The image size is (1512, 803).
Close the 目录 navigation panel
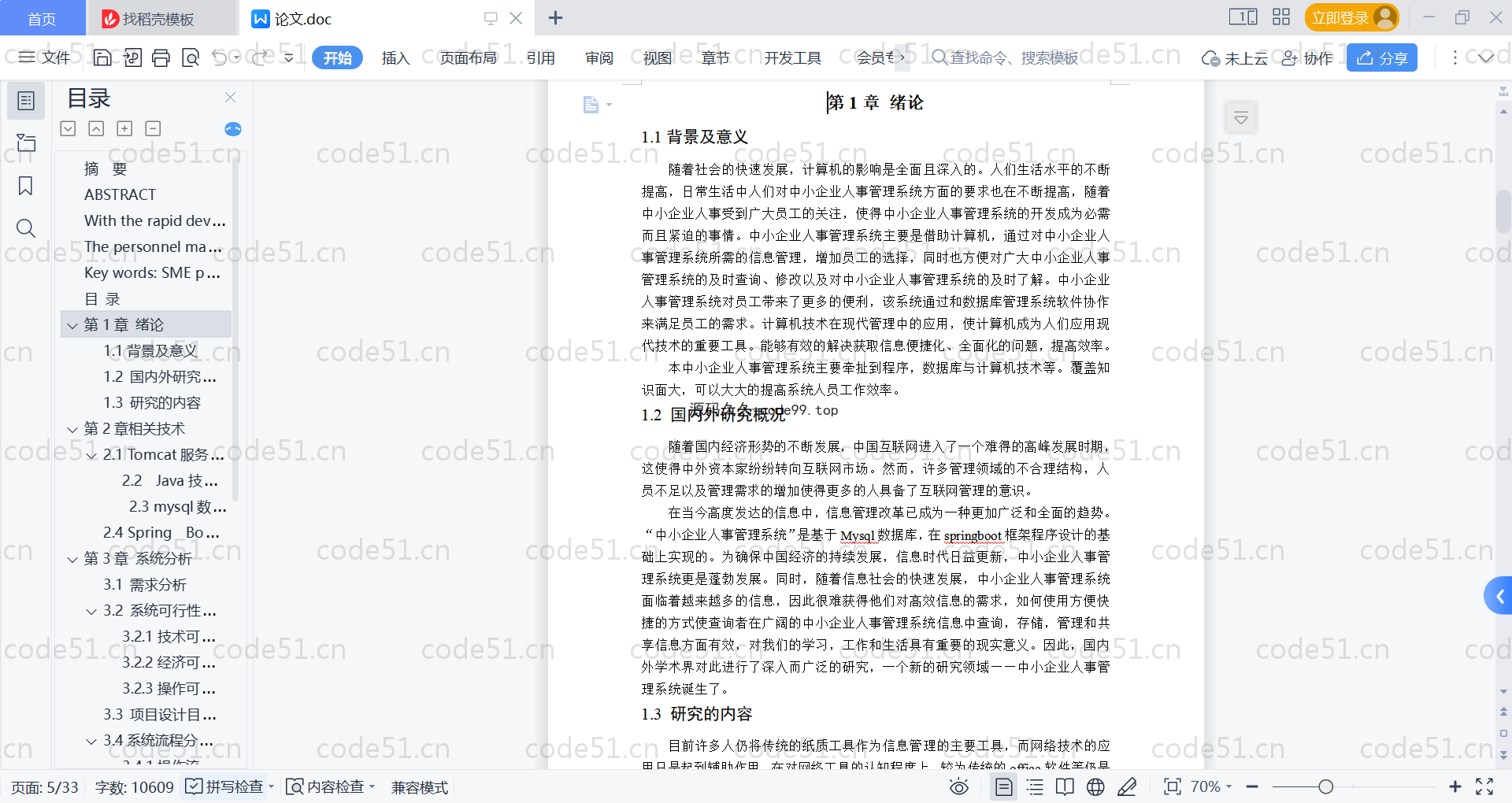tap(230, 97)
